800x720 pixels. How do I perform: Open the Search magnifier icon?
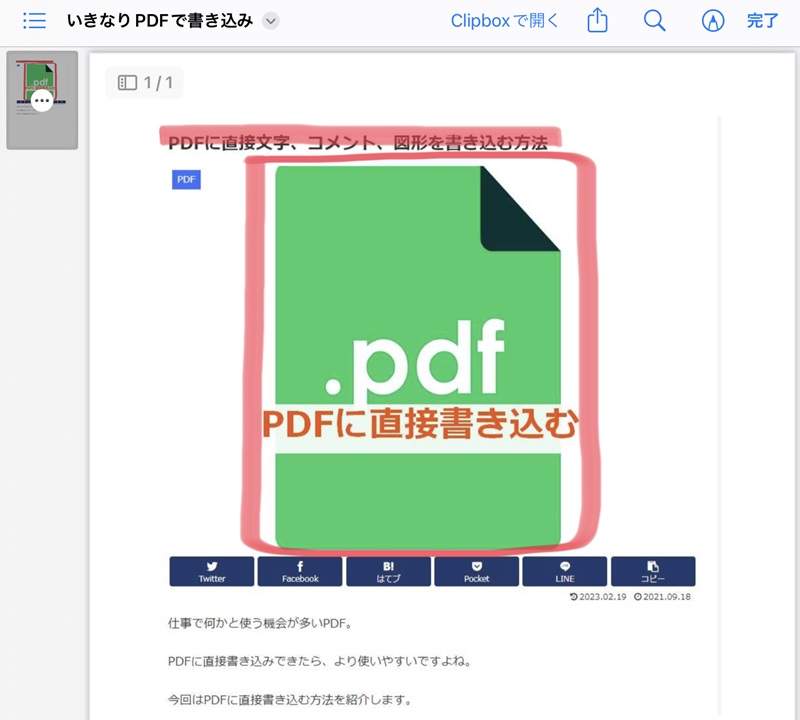tap(654, 21)
